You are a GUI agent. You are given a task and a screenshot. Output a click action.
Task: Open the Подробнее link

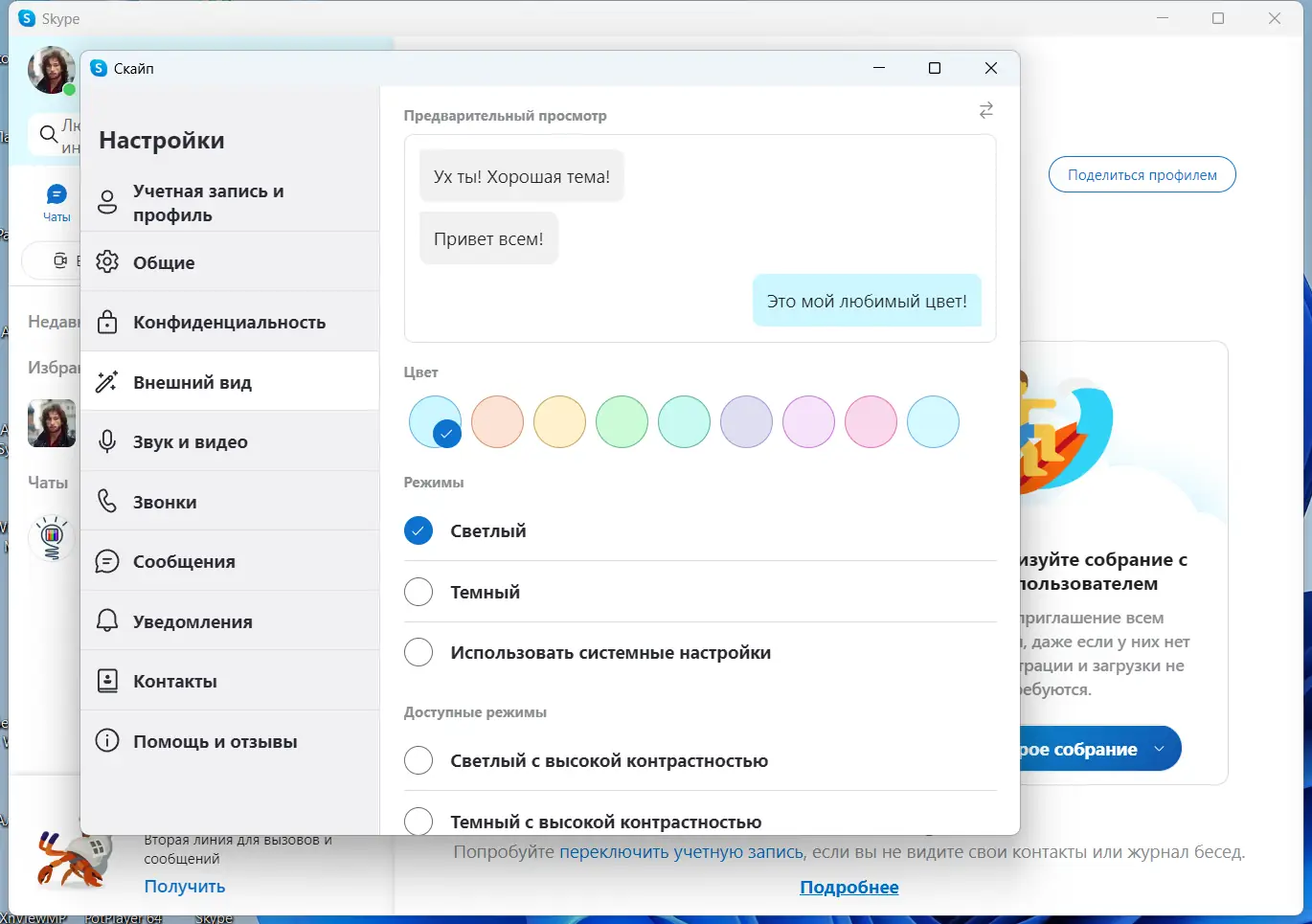848,887
